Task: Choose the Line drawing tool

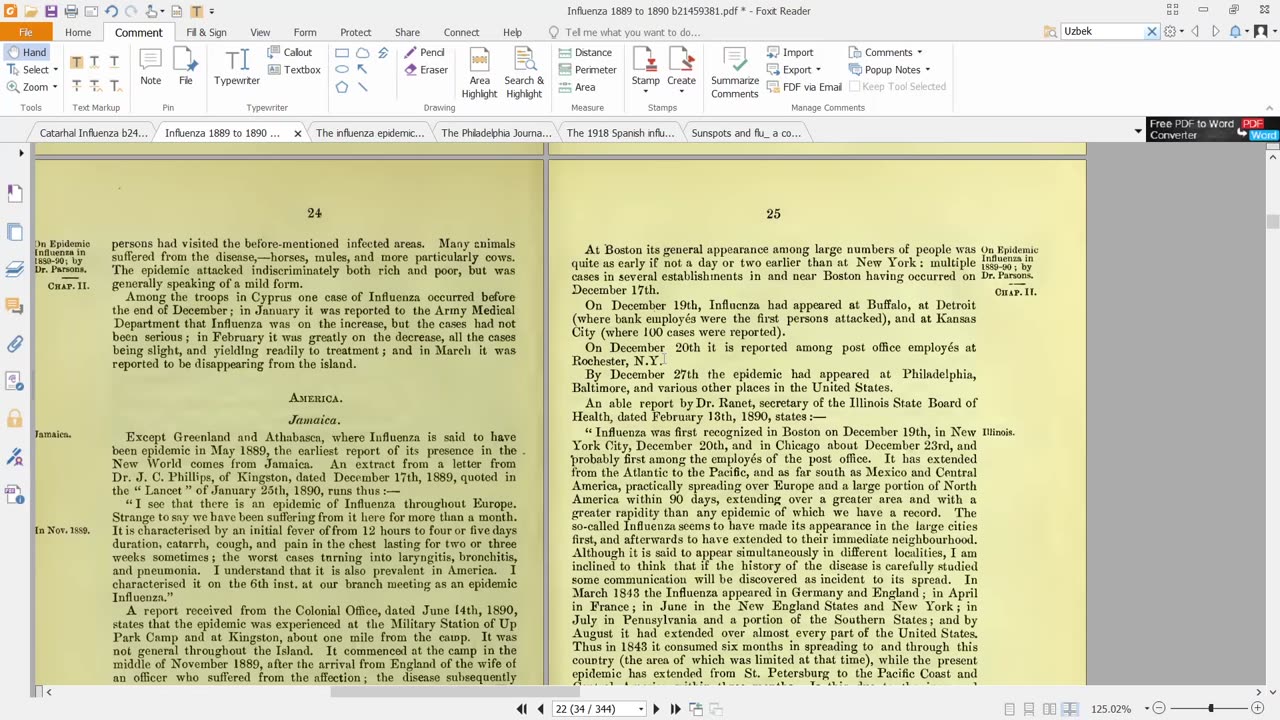Action: pyautogui.click(x=362, y=87)
